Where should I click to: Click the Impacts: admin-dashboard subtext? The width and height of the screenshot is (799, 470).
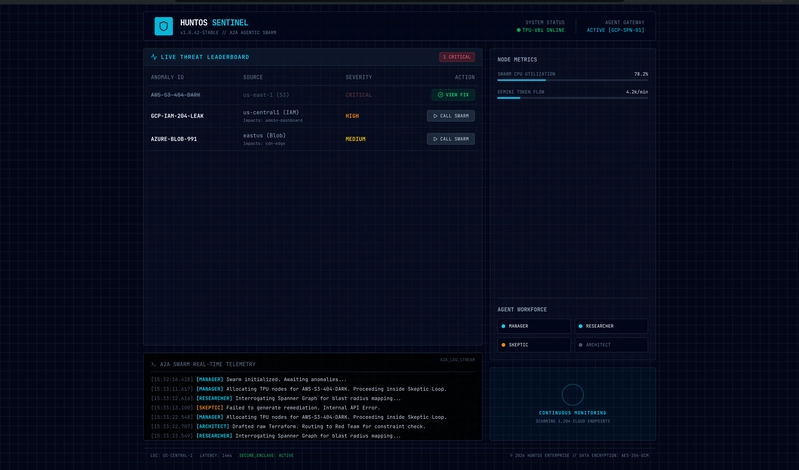[273, 121]
